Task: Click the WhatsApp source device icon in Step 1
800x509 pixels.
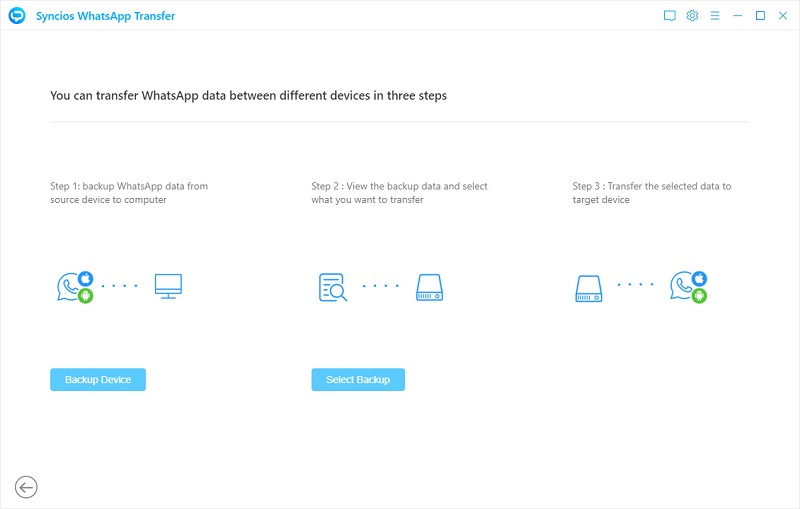Action: [75, 287]
